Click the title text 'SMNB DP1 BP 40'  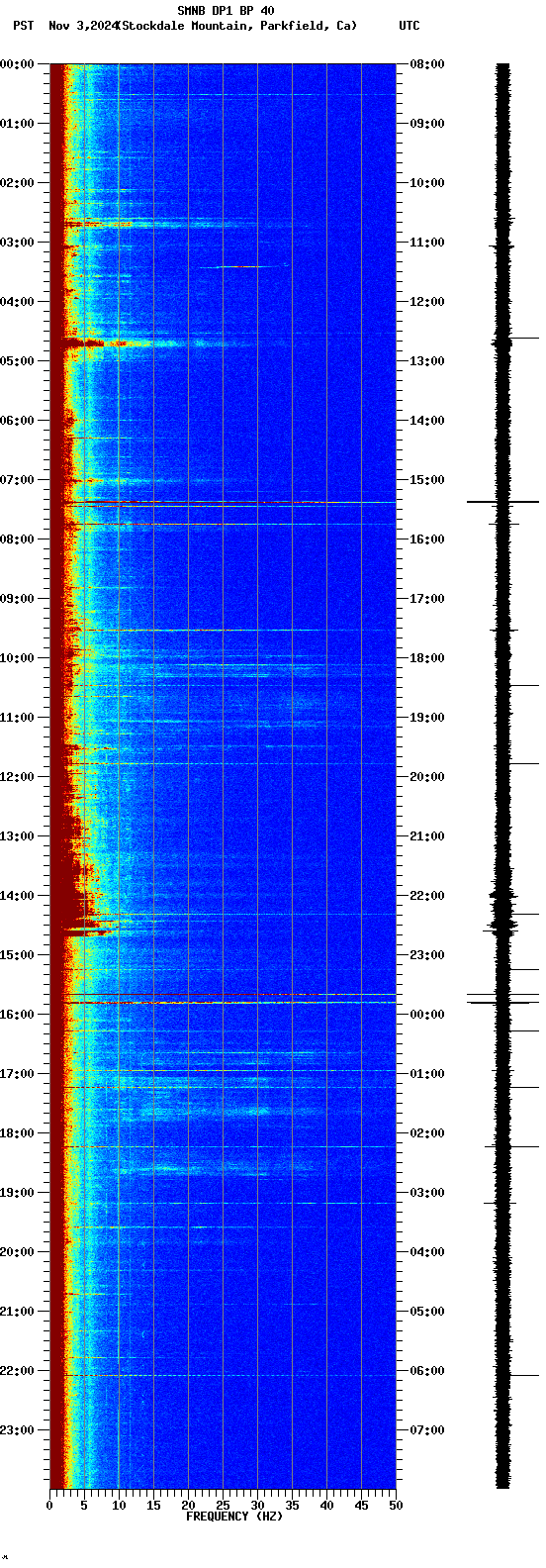click(226, 11)
